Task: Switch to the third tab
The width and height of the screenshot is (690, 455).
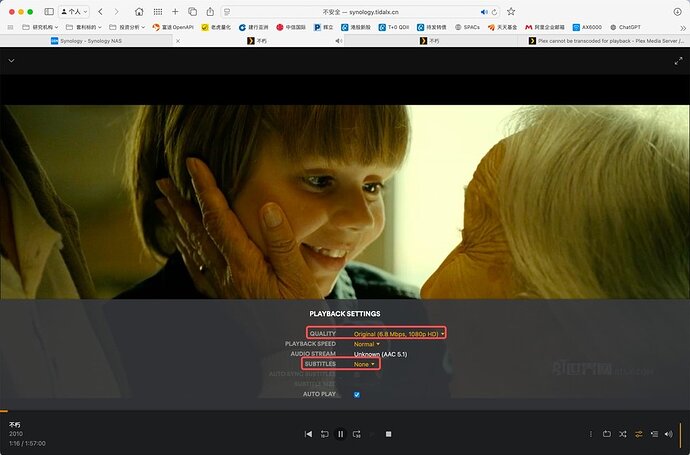Action: click(x=430, y=41)
